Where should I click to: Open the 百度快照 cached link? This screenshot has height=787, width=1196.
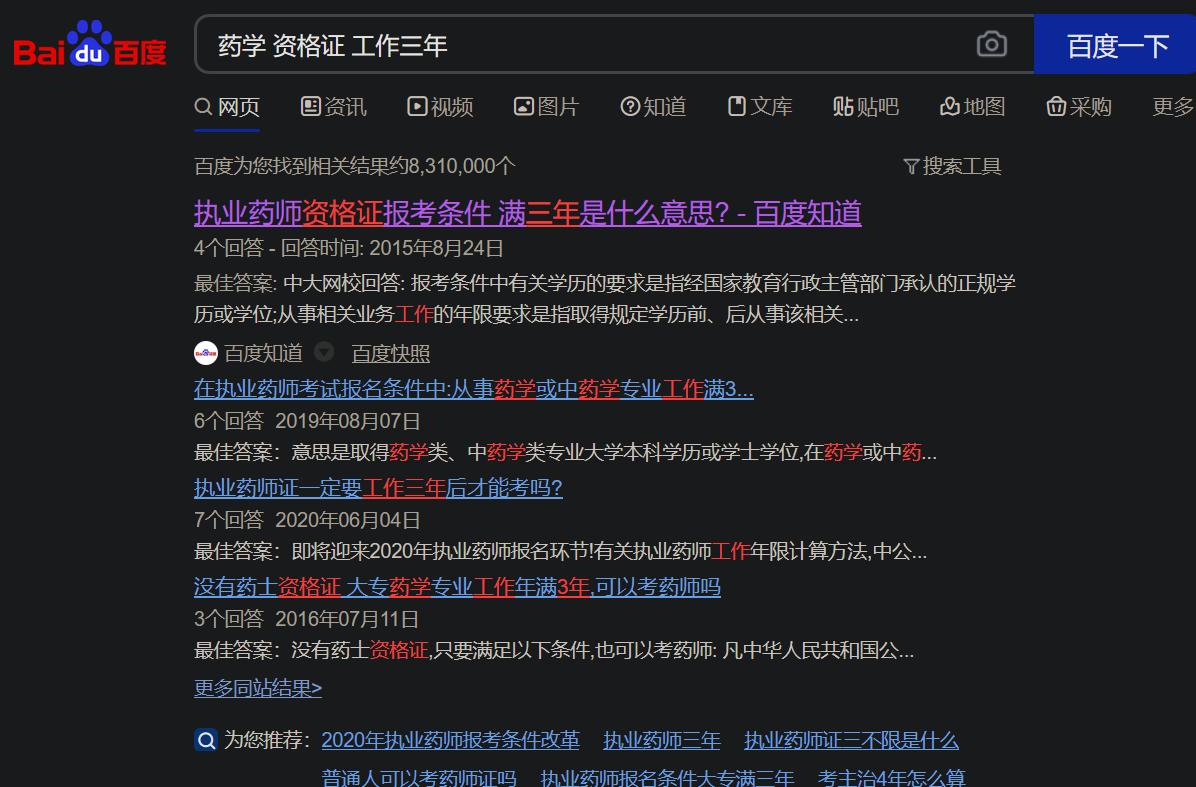pyautogui.click(x=391, y=354)
